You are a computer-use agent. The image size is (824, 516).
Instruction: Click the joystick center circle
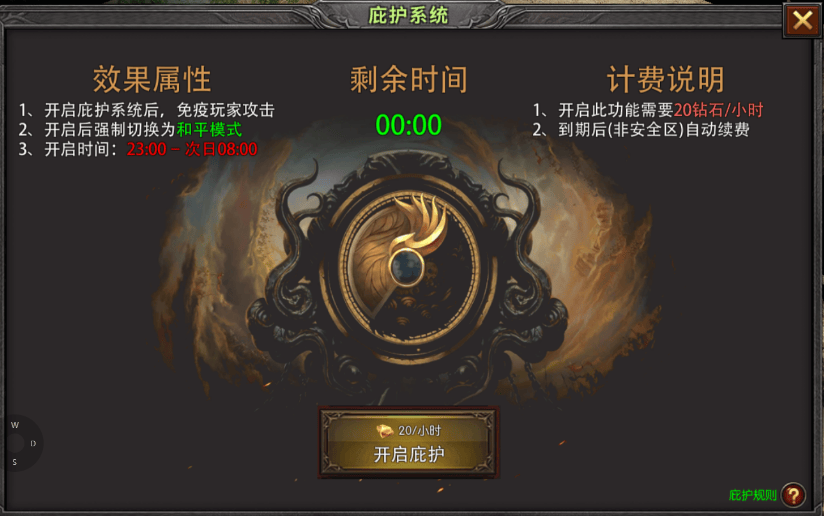click(15, 443)
